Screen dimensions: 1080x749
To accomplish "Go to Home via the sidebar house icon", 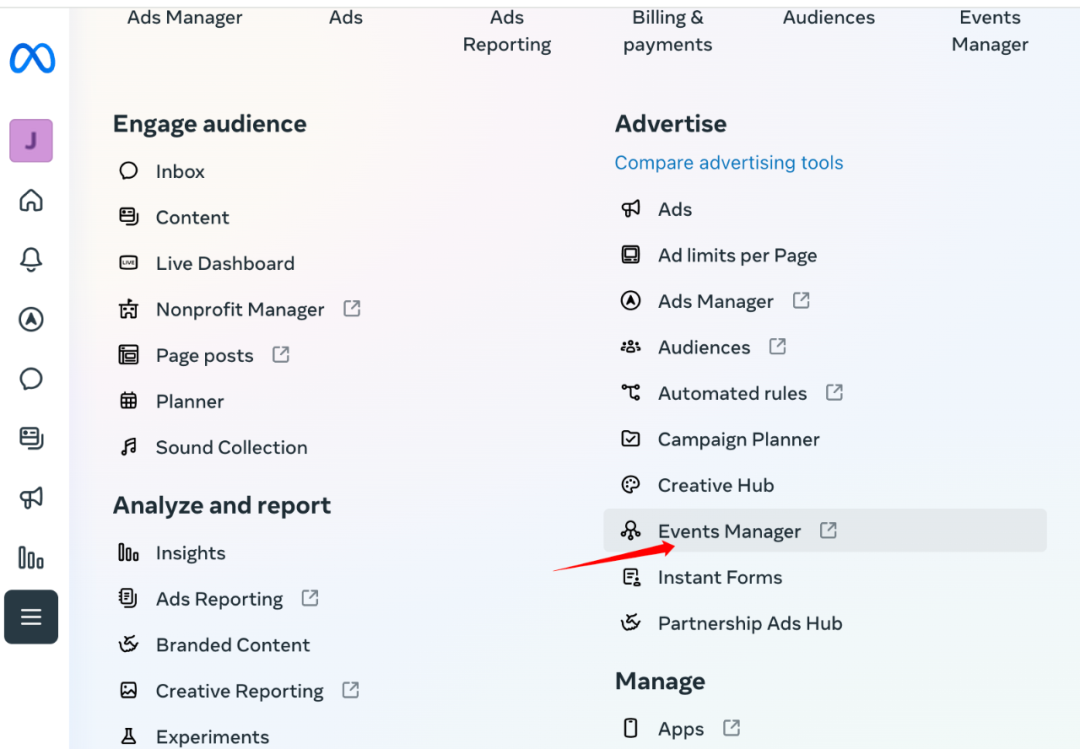I will click(x=31, y=201).
